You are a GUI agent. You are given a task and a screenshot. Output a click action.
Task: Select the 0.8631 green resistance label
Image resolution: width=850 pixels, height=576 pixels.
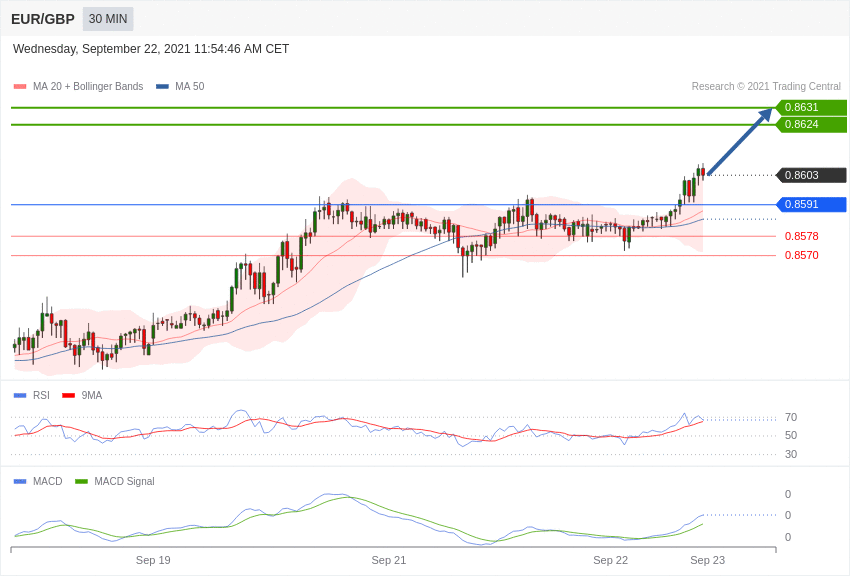pos(811,107)
